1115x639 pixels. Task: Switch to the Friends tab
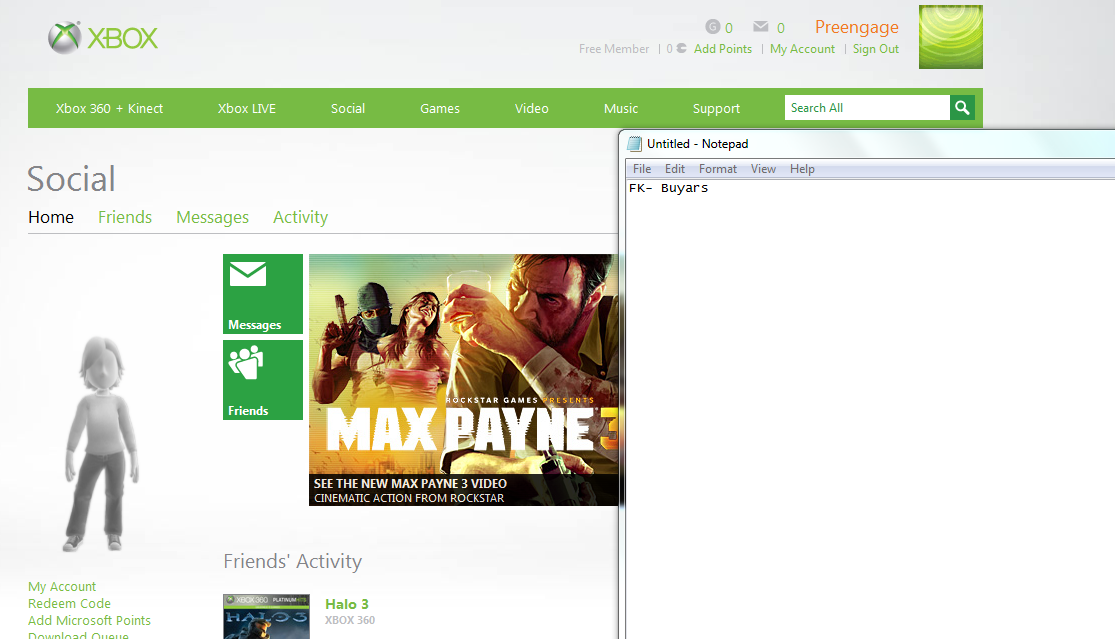pyautogui.click(x=125, y=218)
